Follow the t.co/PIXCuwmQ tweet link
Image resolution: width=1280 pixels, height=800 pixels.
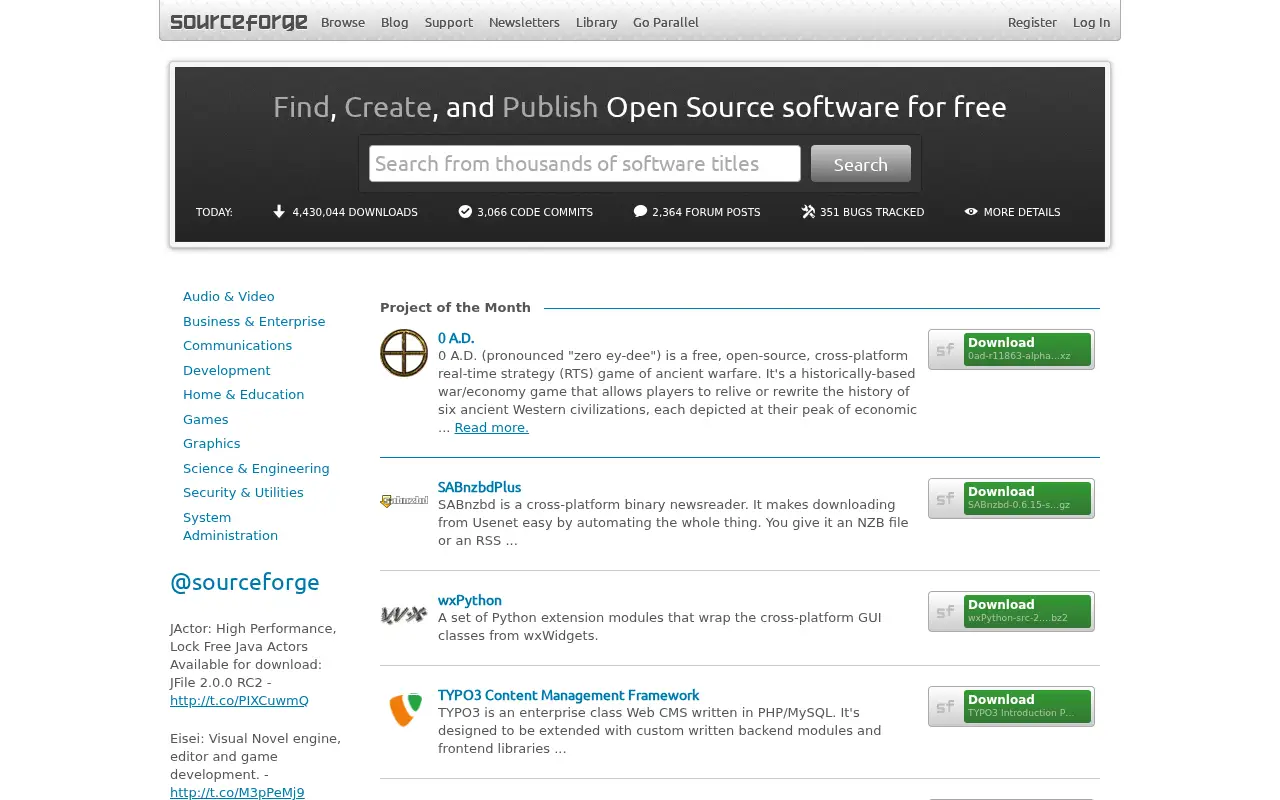tap(239, 700)
